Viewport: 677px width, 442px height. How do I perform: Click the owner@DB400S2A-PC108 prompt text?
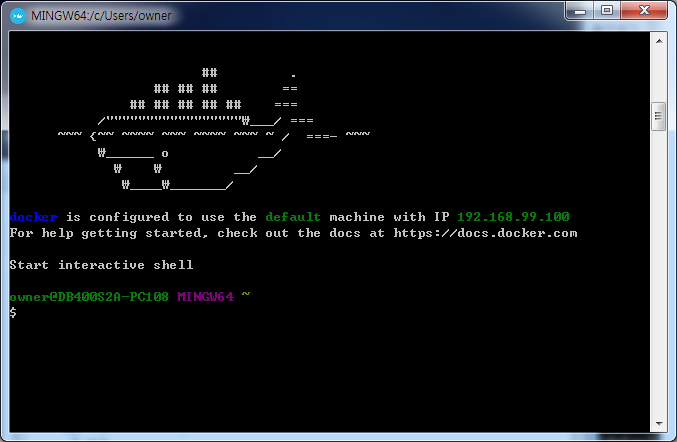click(89, 297)
